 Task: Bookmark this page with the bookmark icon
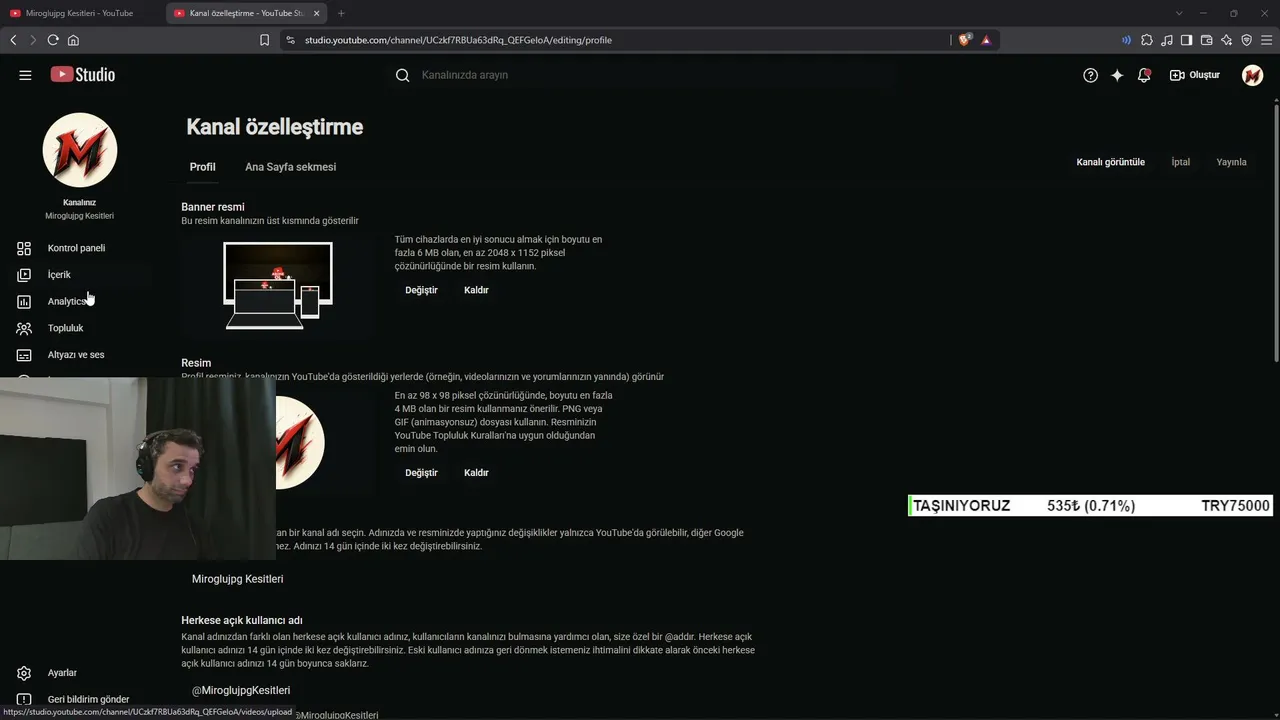tap(264, 40)
